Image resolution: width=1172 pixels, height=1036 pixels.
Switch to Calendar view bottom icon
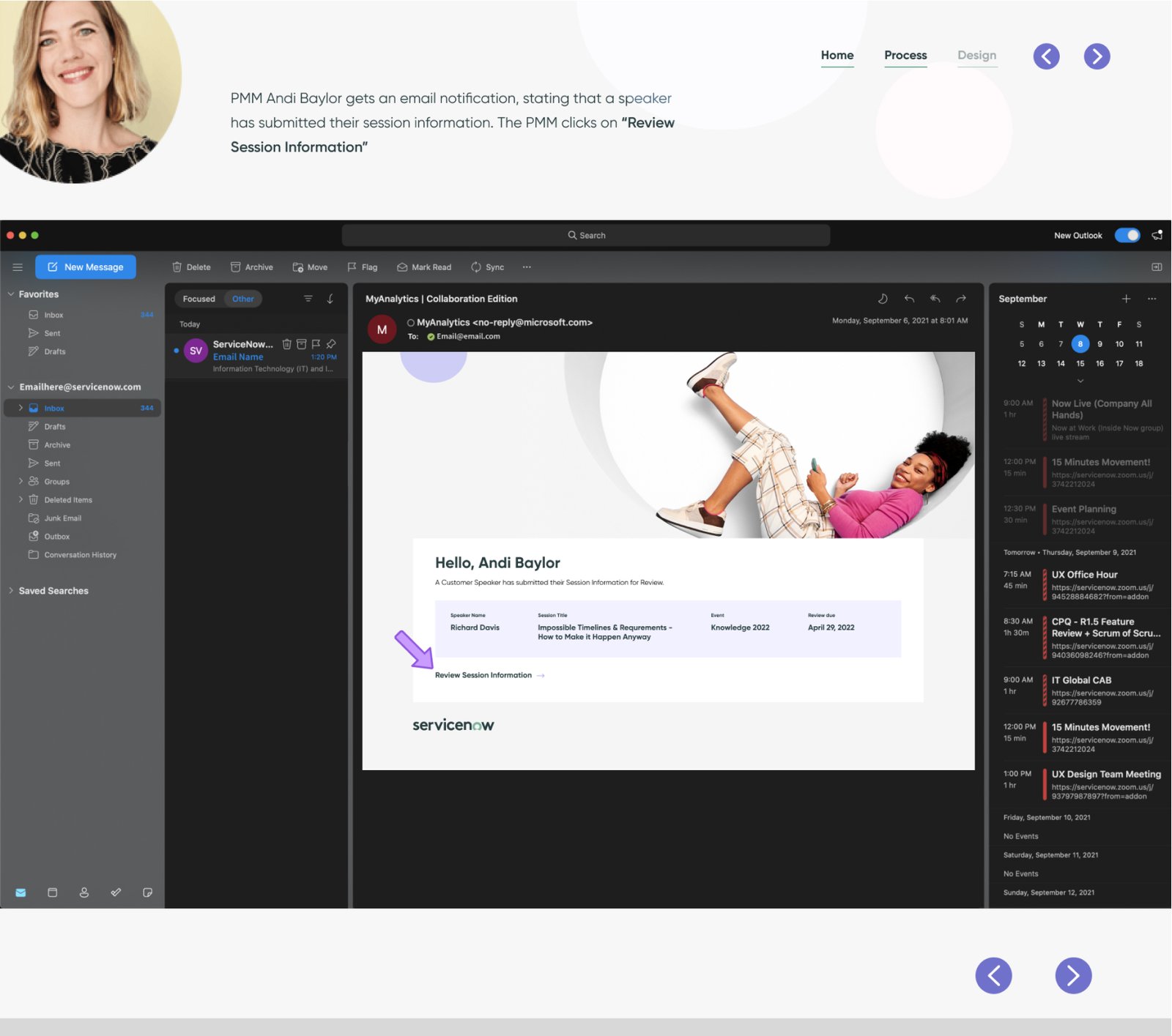(x=52, y=892)
